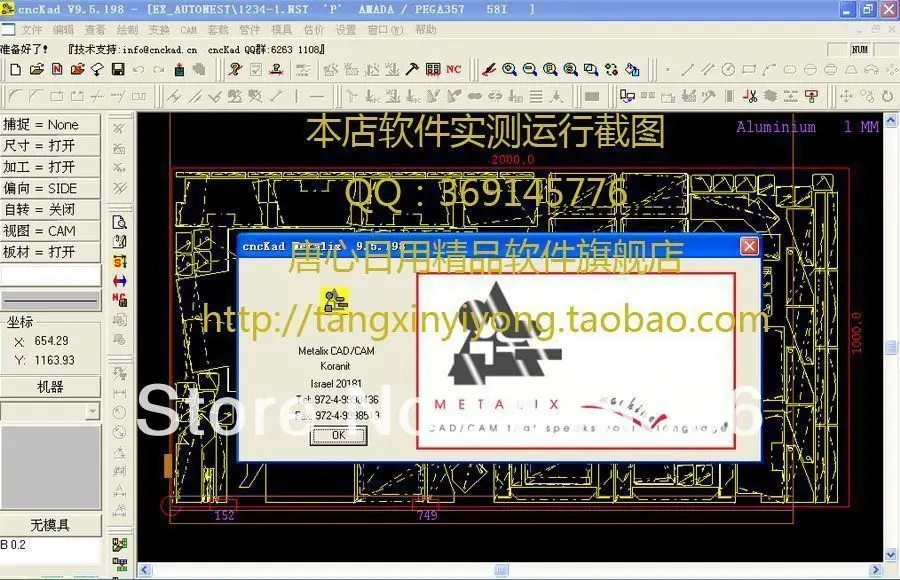Open the 绘制 menu
900x580 pixels.
point(127,30)
